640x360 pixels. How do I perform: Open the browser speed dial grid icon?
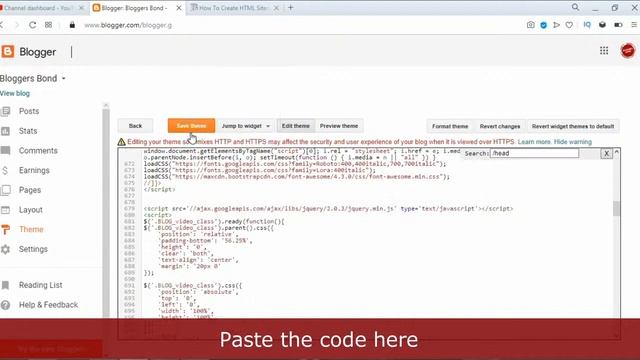tap(48, 25)
